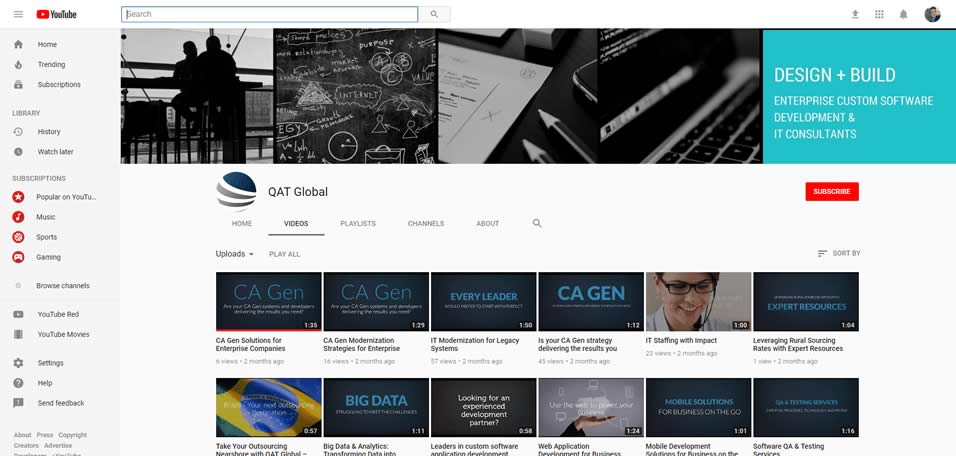Viewport: 956px width, 456px height.
Task: Click the QAT Global channel logo
Action: 236,191
